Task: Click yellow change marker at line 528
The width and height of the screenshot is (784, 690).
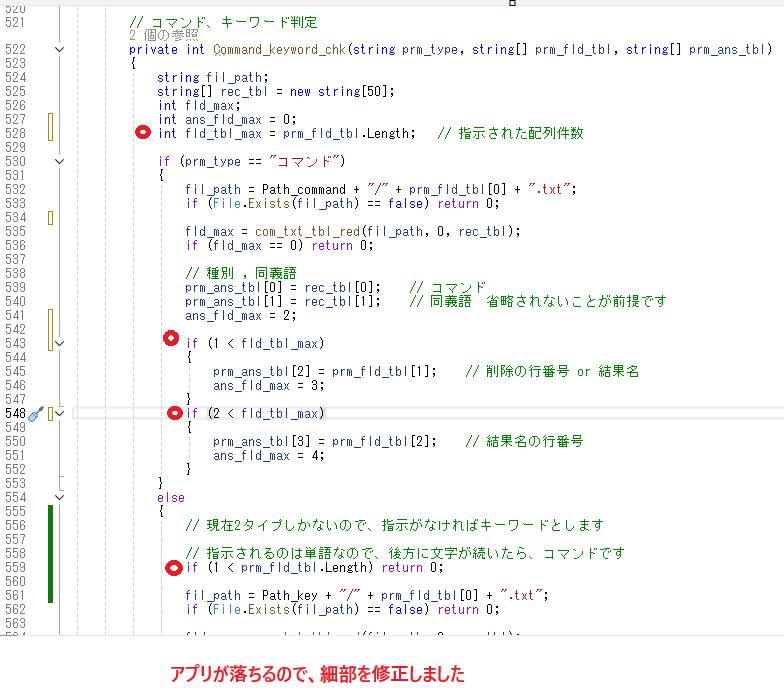Action: point(50,127)
